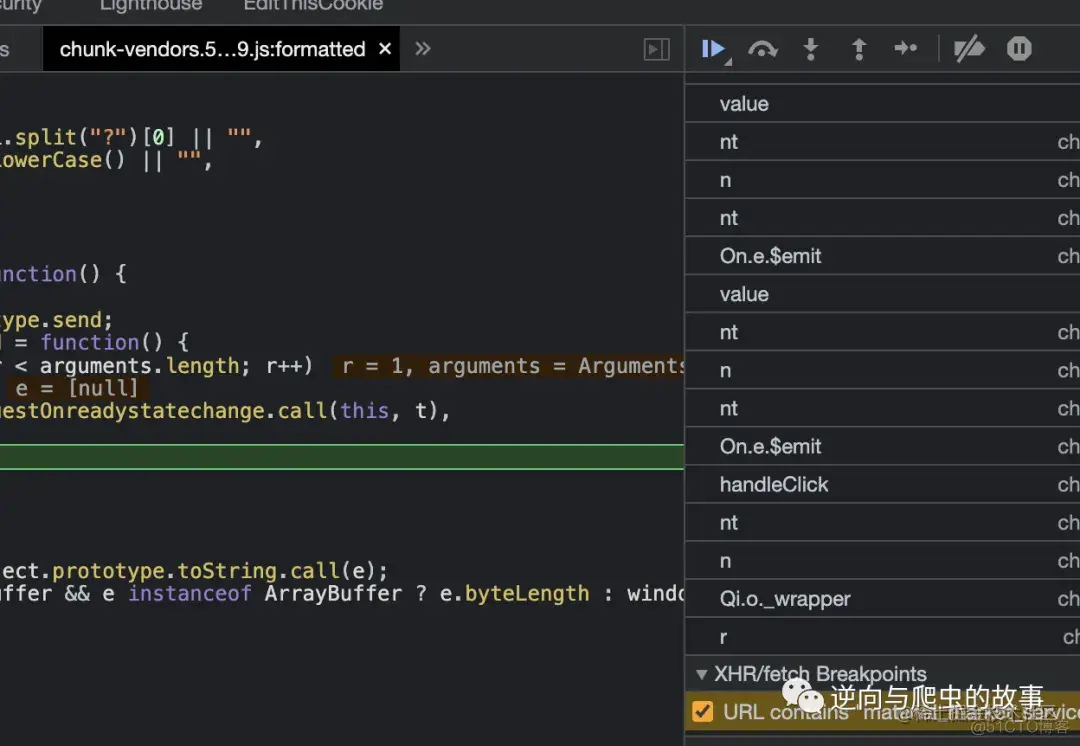Click the inline value e = [null]

(x=76, y=388)
